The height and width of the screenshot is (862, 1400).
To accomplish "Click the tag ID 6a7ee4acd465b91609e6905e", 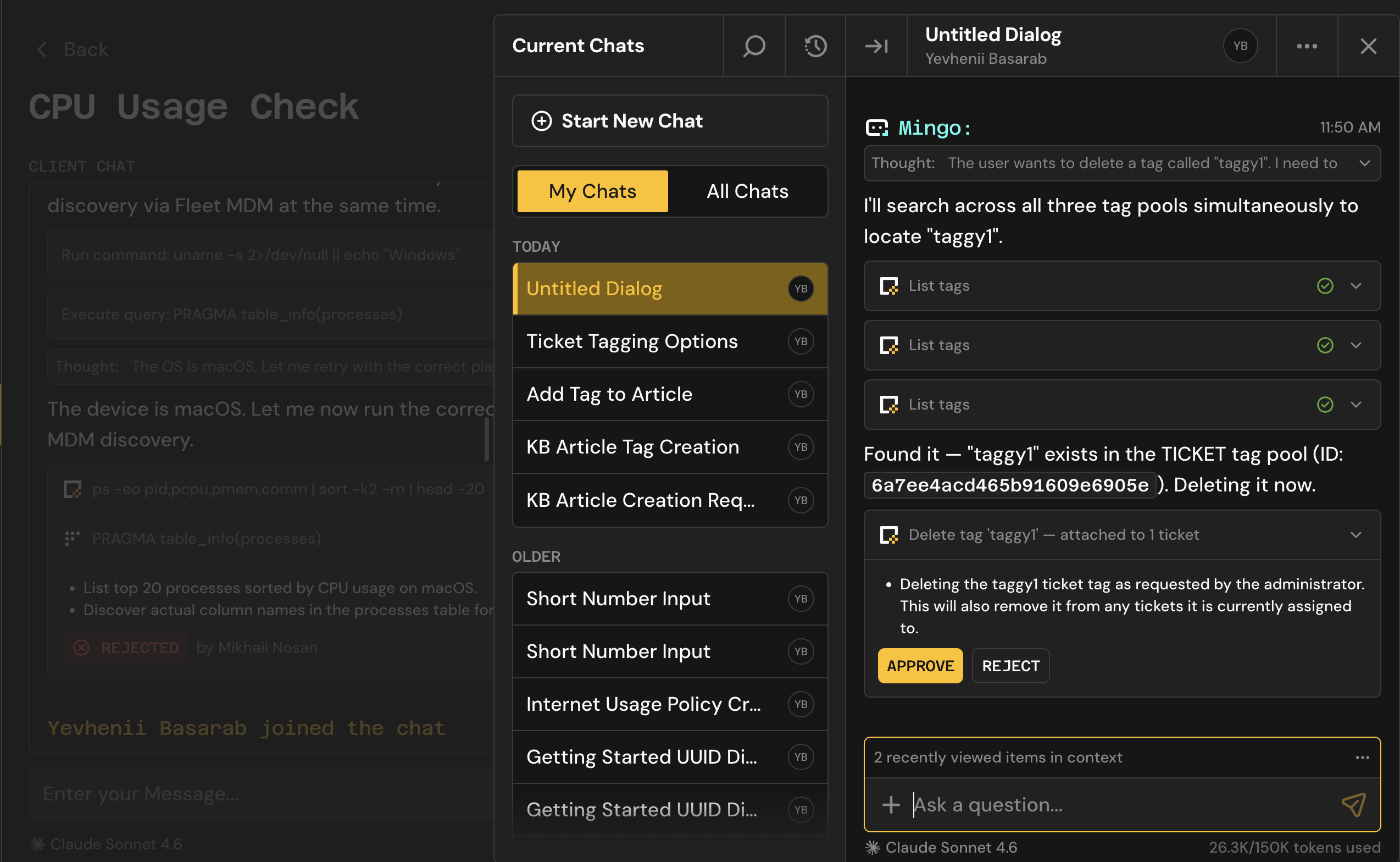I will click(1010, 485).
